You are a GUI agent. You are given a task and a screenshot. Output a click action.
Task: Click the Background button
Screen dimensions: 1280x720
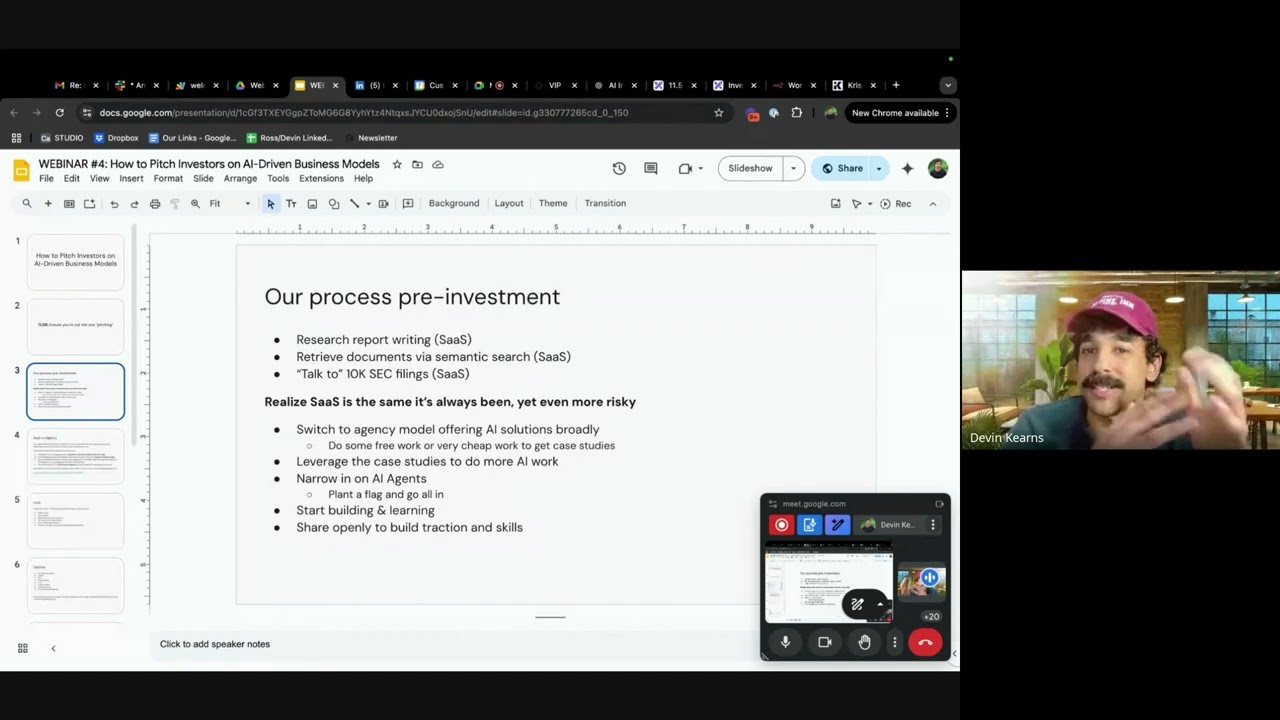pyautogui.click(x=454, y=204)
